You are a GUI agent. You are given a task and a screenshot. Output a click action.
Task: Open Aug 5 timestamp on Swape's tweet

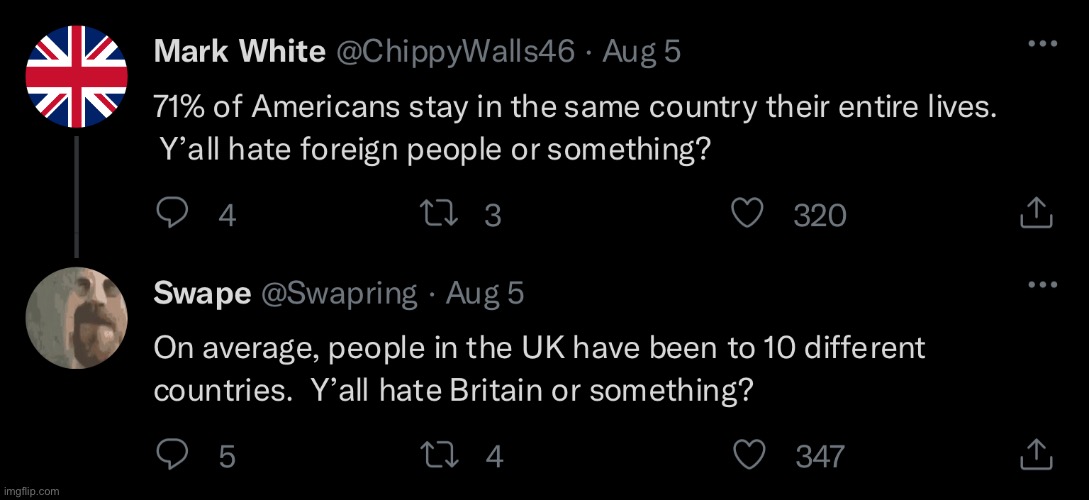tap(485, 293)
